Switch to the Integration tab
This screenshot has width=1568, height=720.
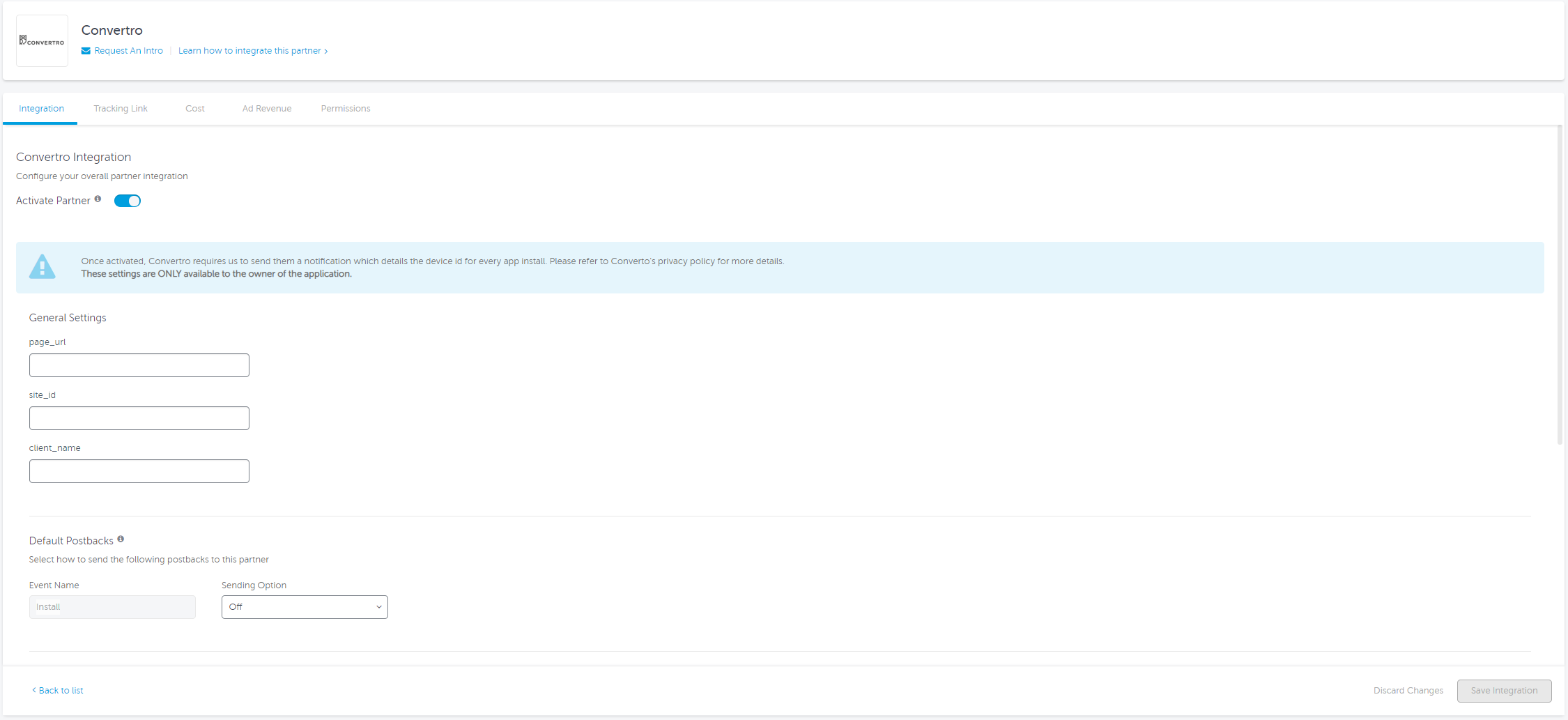pyautogui.click(x=41, y=109)
